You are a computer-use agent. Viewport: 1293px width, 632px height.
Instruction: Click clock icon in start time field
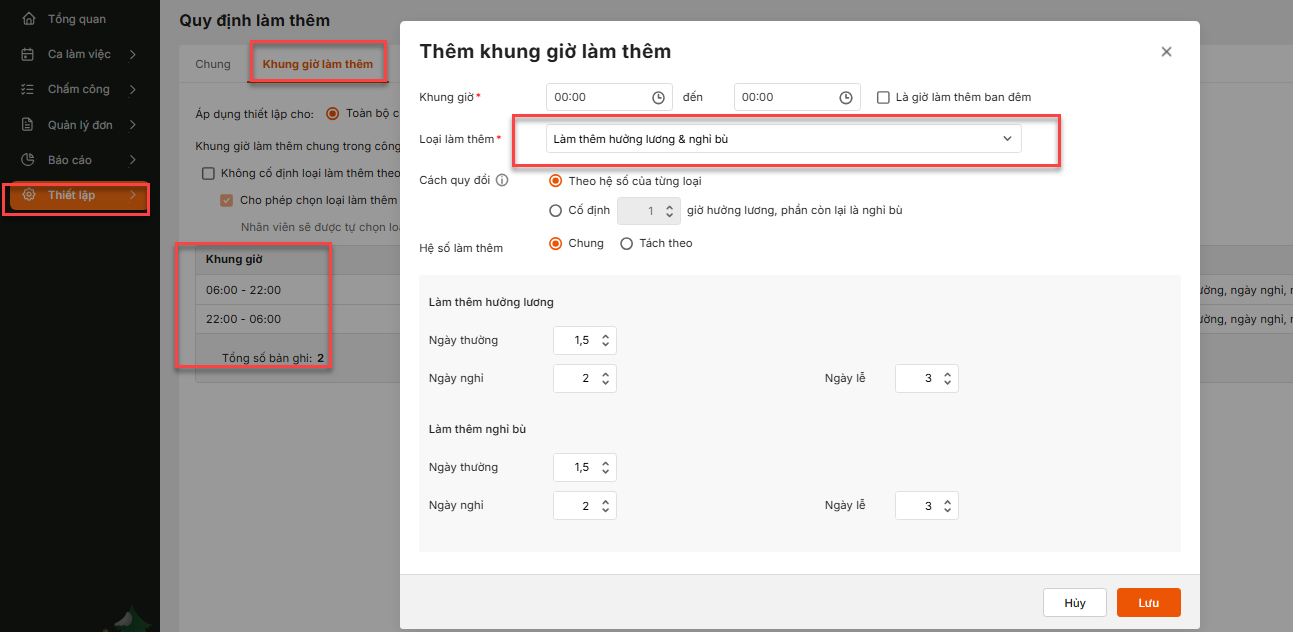coord(658,97)
